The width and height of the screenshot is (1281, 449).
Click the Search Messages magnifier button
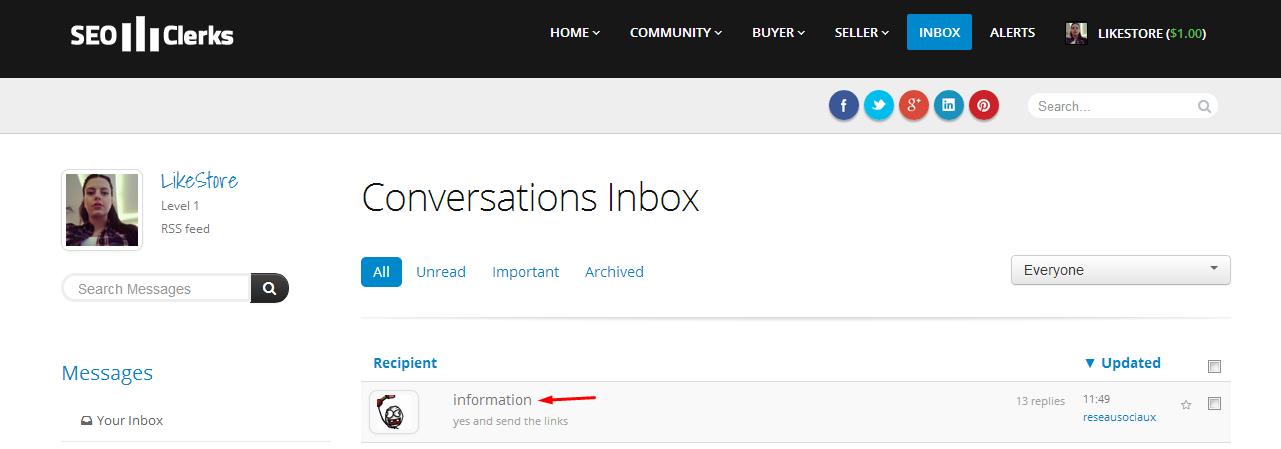click(269, 288)
